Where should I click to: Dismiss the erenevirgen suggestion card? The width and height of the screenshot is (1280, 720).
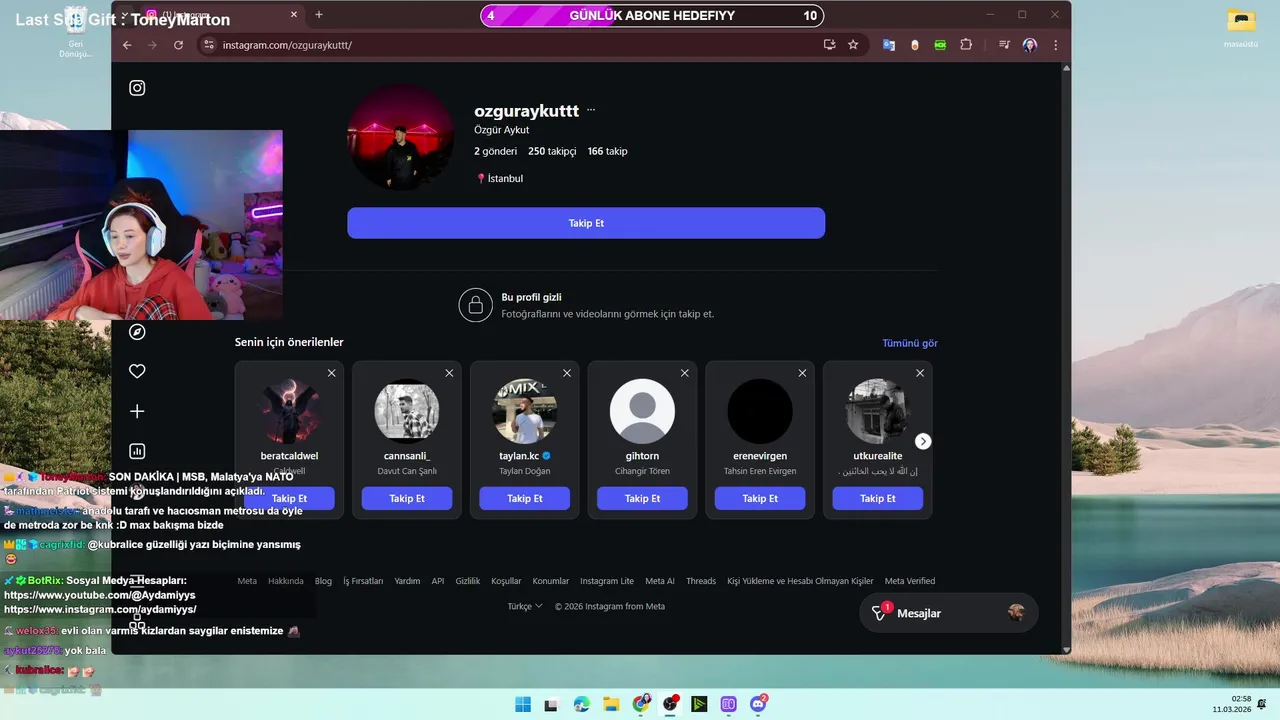[x=802, y=373]
